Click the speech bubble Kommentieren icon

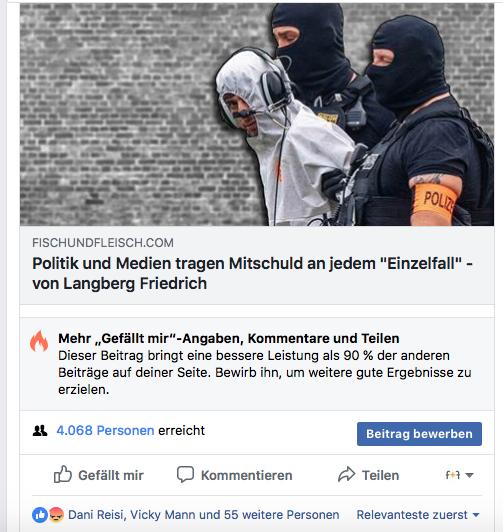tap(185, 474)
